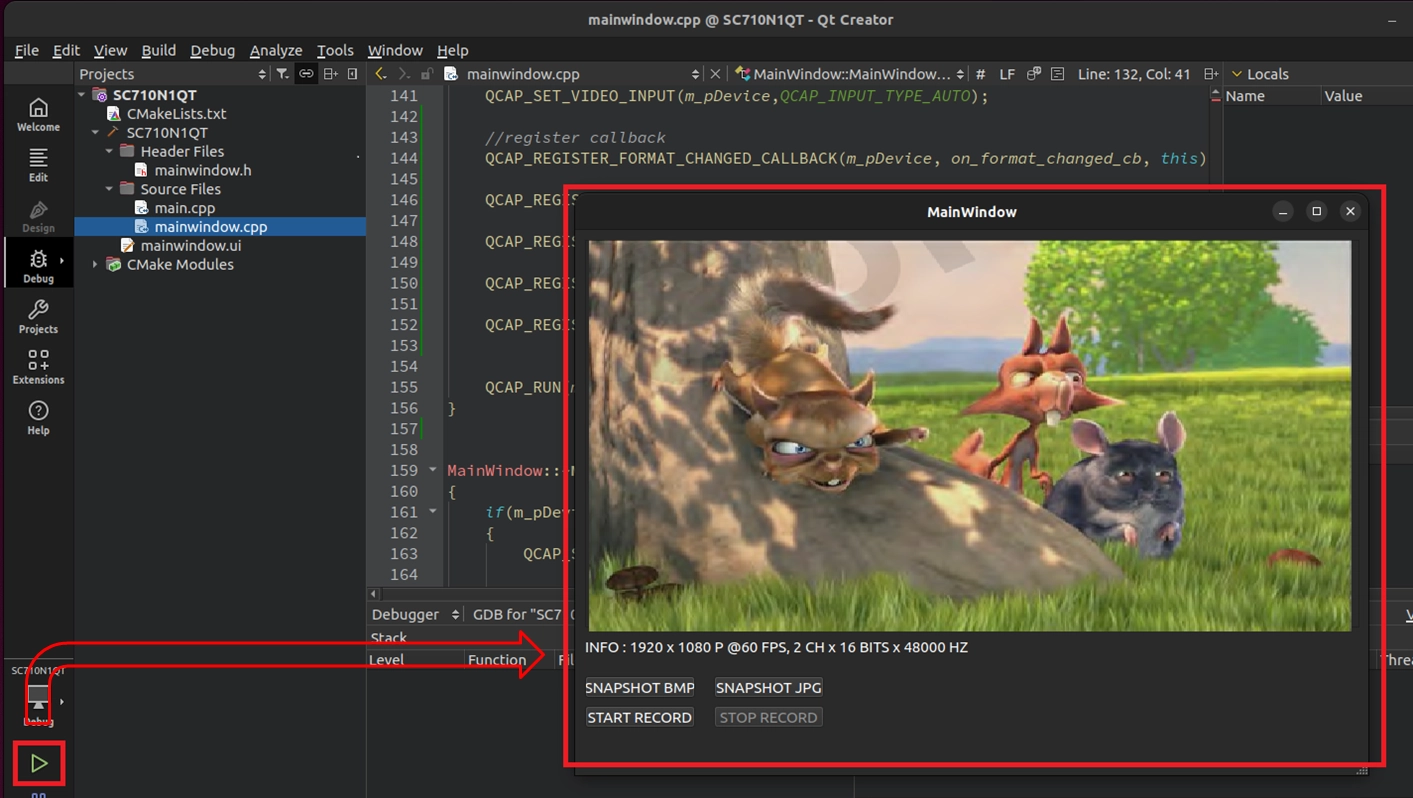1413x798 pixels.
Task: Click the green Run play button
Action: pos(39,763)
